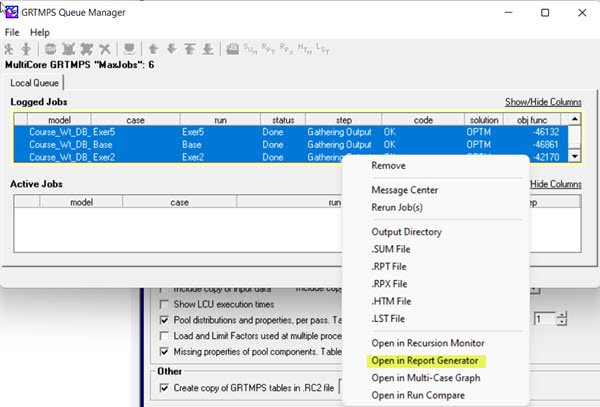Click the X remove job toolbar icon

pyautogui.click(x=105, y=48)
